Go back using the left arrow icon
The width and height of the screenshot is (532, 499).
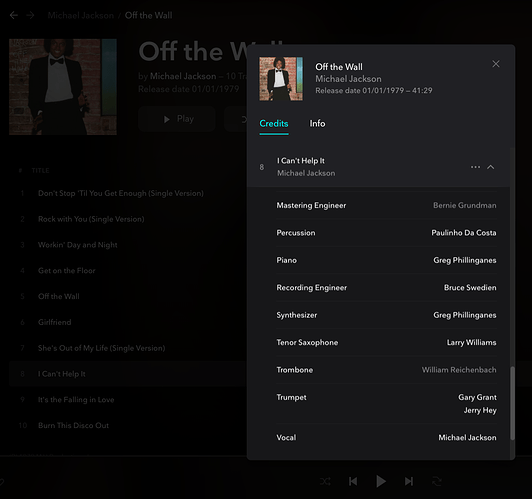click(14, 15)
